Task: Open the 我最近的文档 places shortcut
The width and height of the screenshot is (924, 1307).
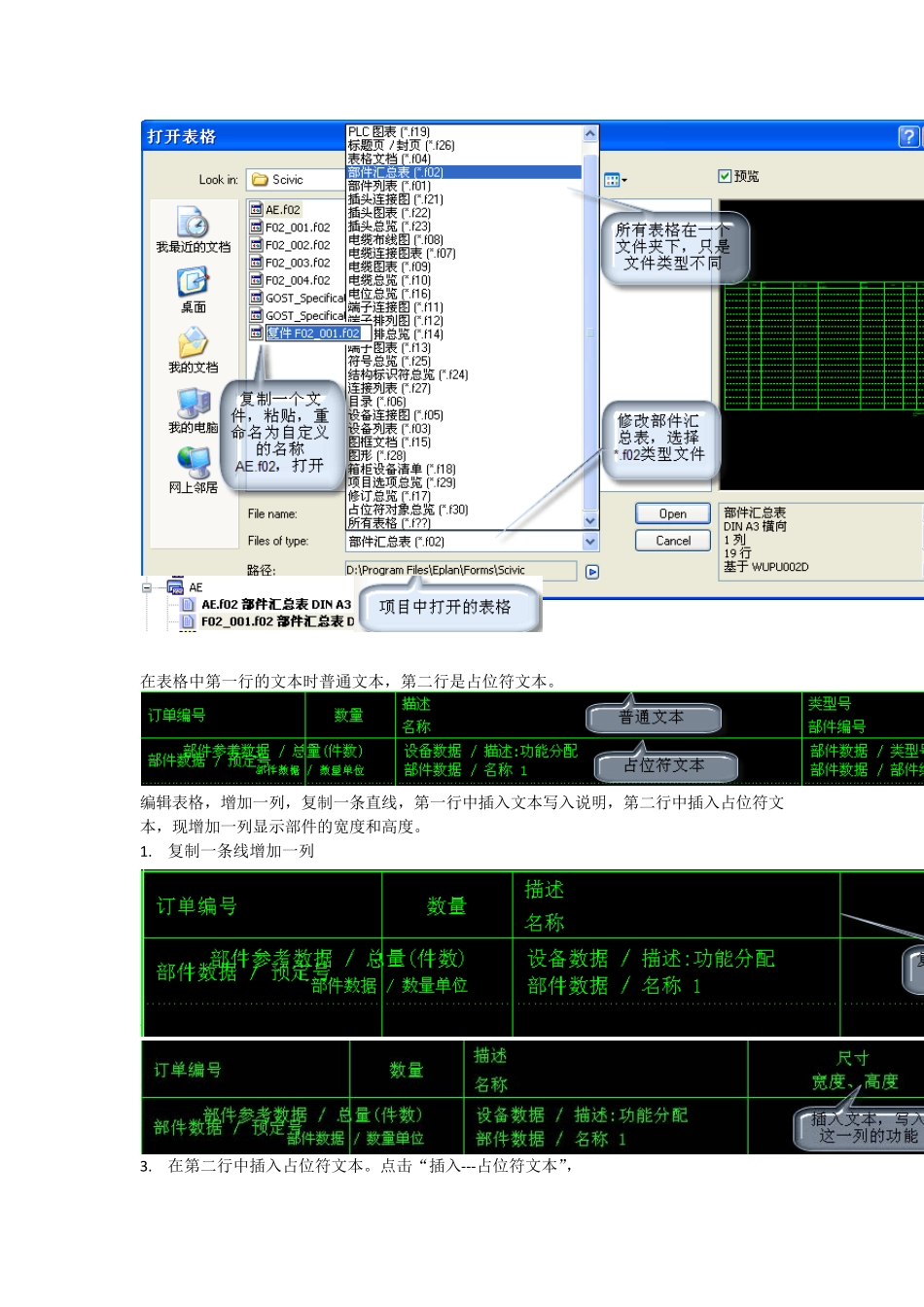Action: click(x=193, y=230)
